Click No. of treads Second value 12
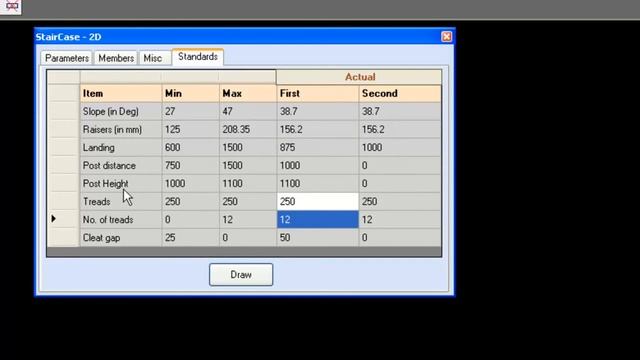This screenshot has height=360, width=640. [x=400, y=220]
